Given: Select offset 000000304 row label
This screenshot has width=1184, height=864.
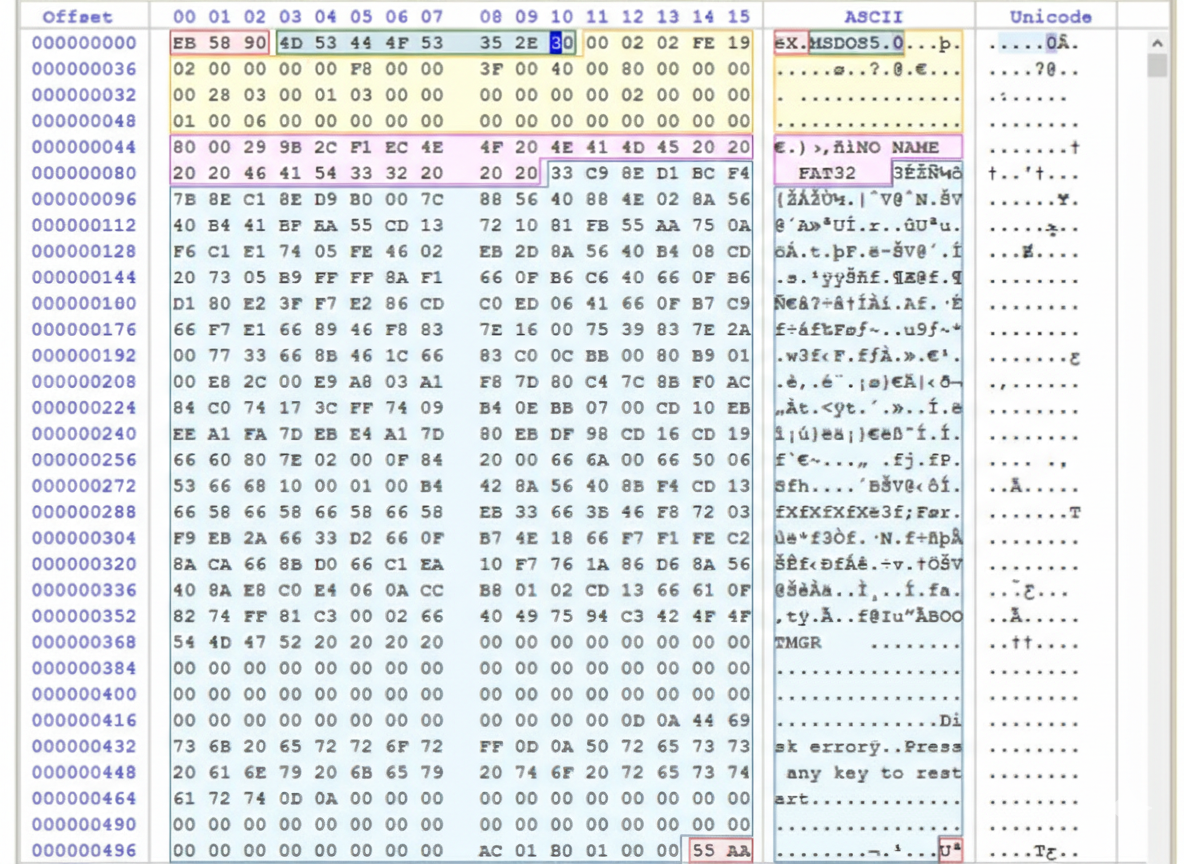Looking at the screenshot, I should click(x=84, y=538).
